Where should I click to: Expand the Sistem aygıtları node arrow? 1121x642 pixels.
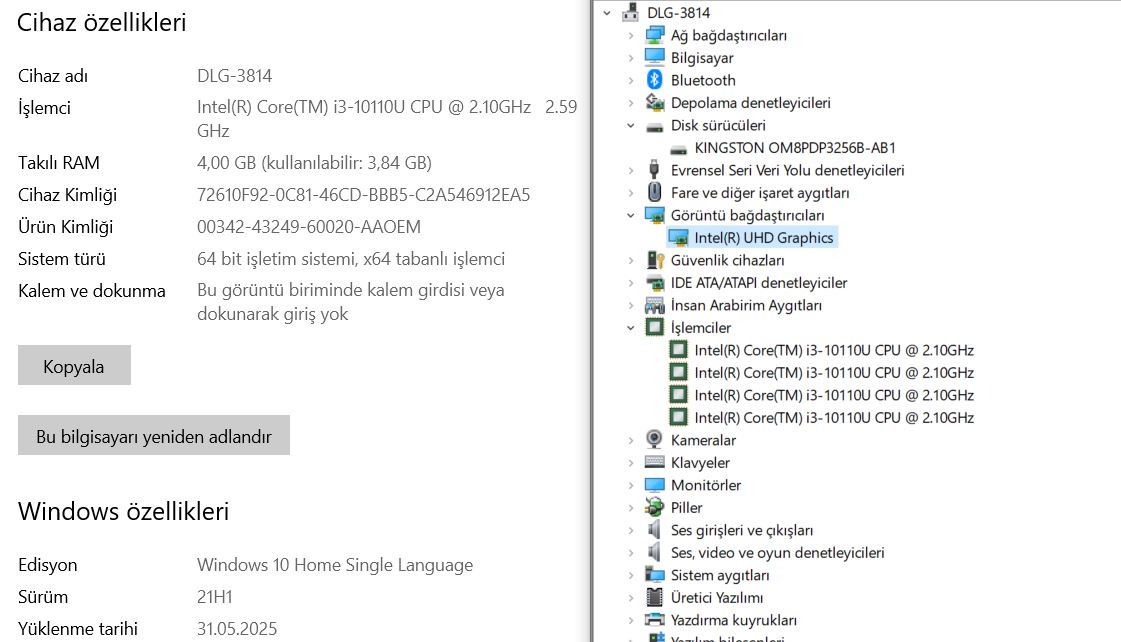631,575
